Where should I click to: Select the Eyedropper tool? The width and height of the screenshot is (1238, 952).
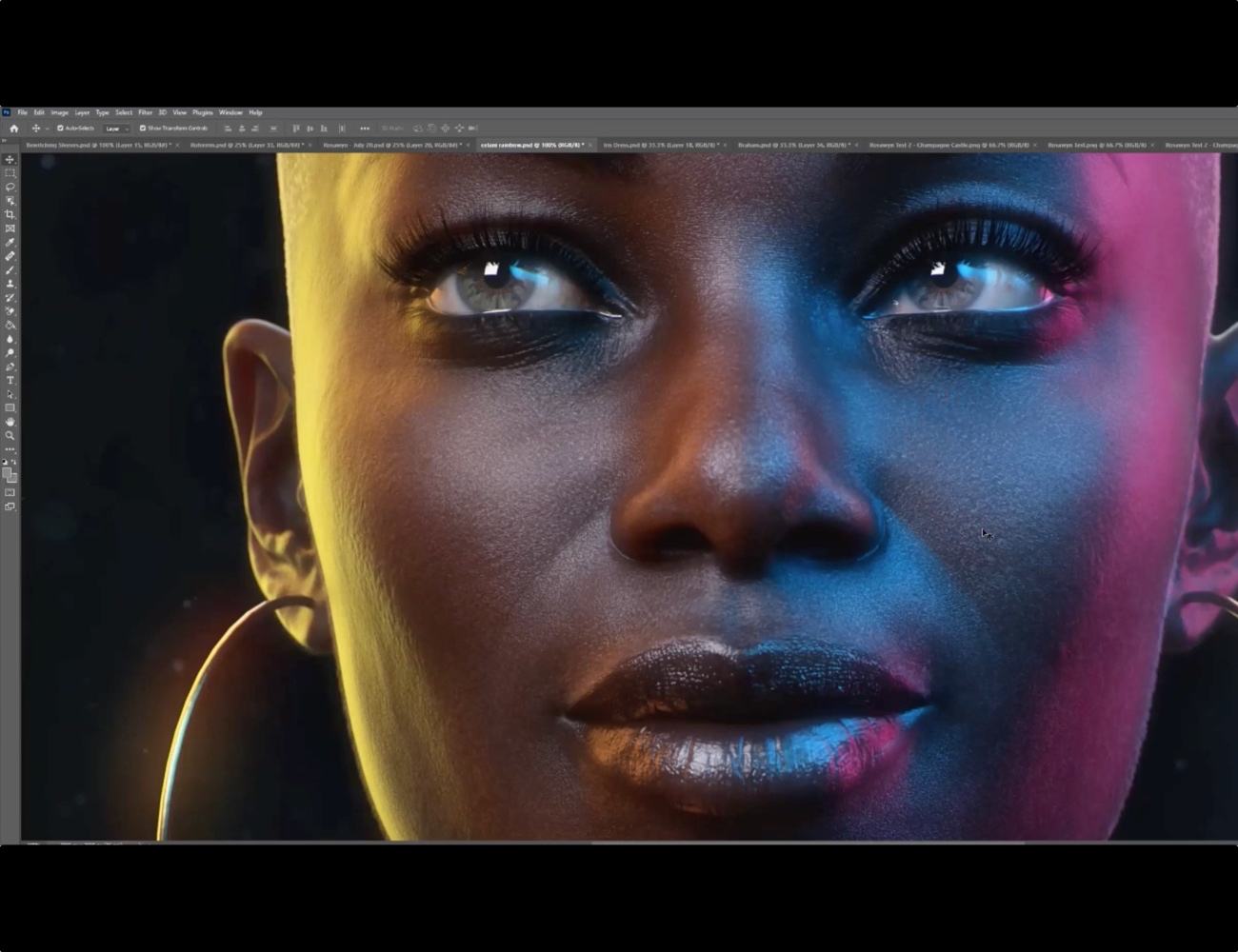(10, 241)
